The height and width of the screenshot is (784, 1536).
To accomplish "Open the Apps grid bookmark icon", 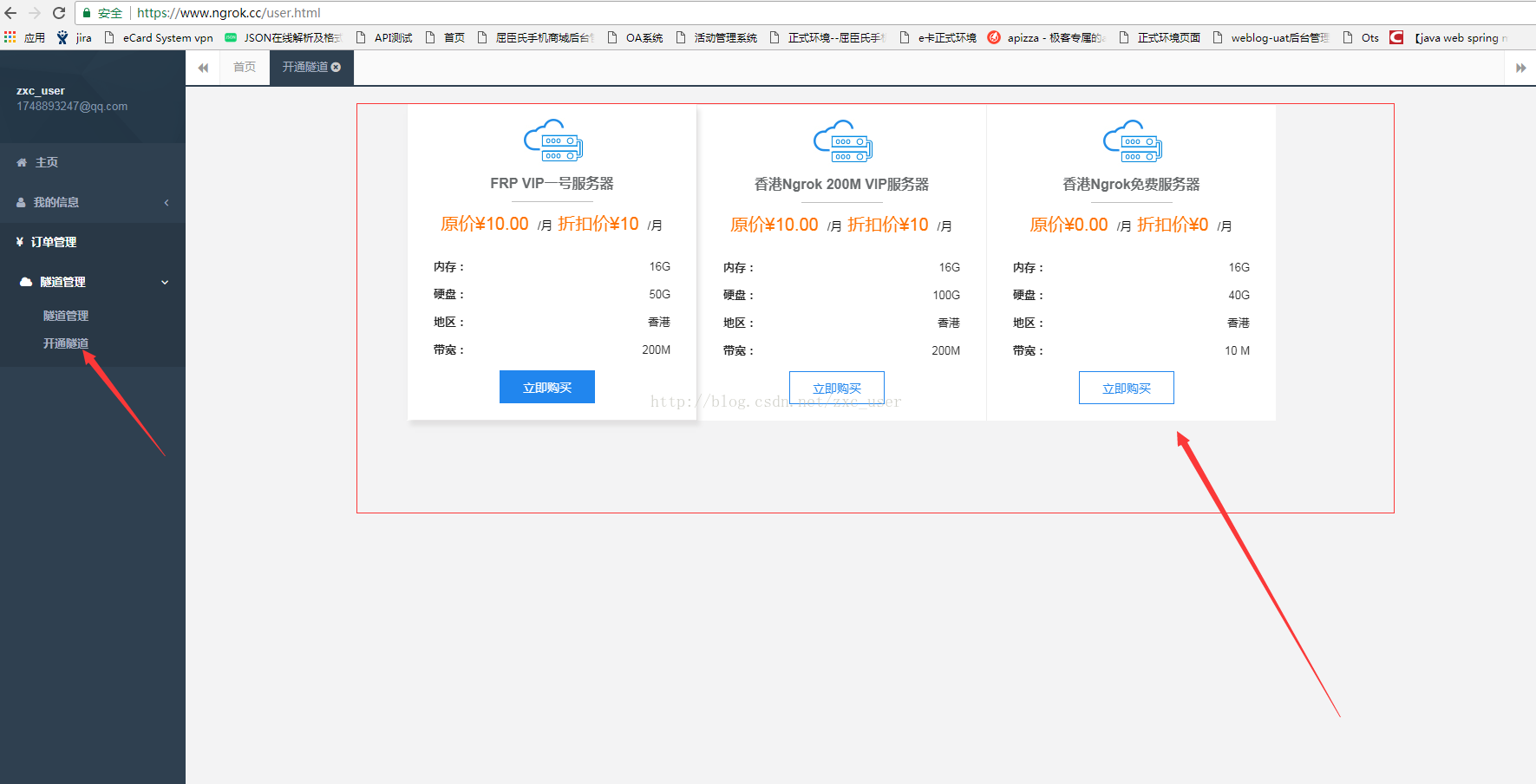I will (10, 37).
